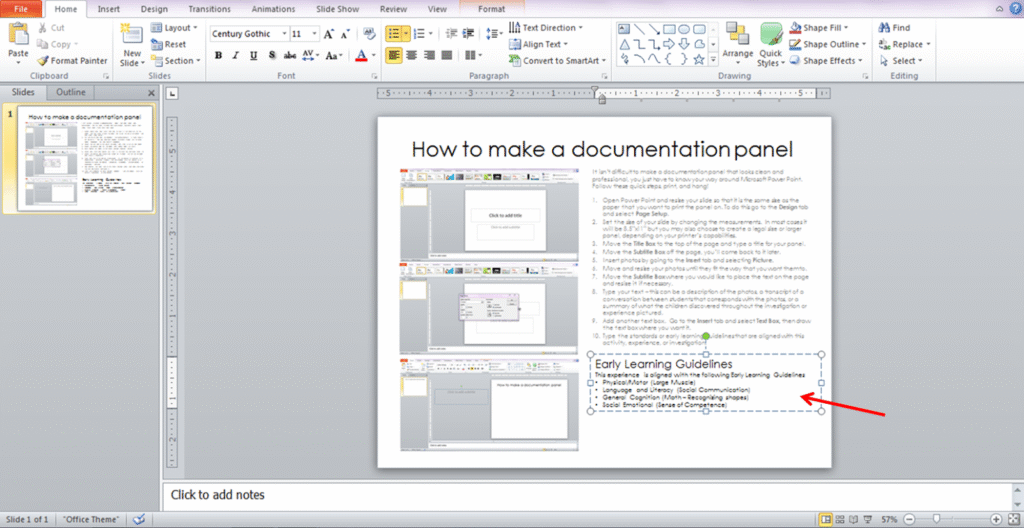This screenshot has width=1024, height=528.
Task: Open the Format contextual tab
Action: (x=491, y=9)
